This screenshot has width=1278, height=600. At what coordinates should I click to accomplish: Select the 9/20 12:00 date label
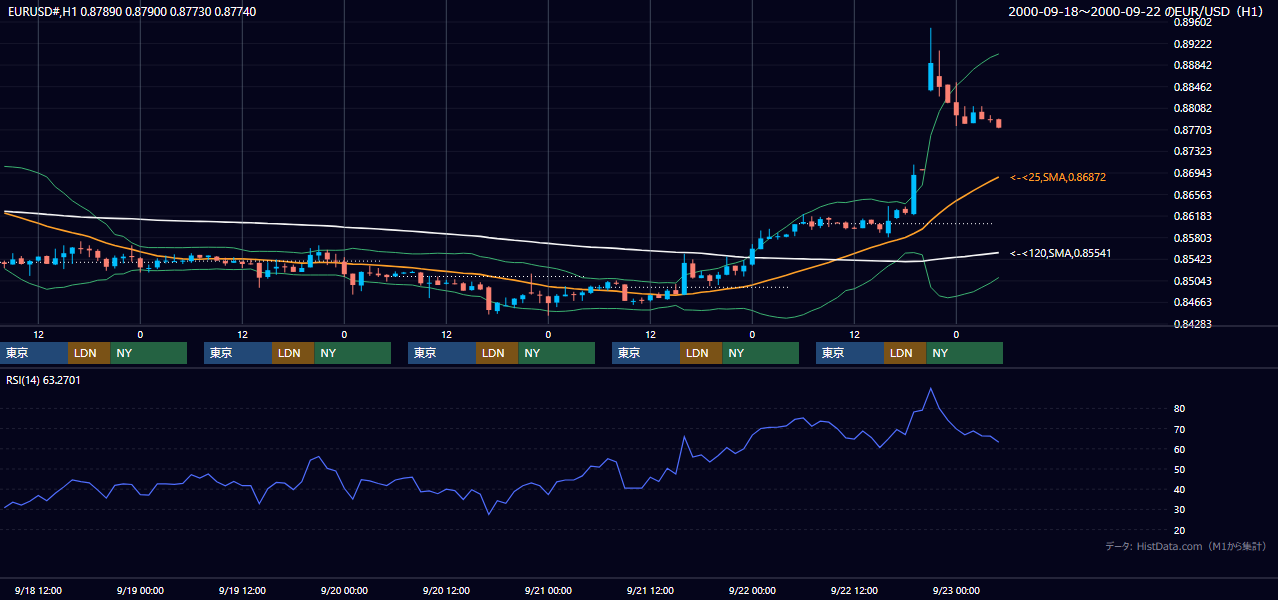click(x=446, y=591)
